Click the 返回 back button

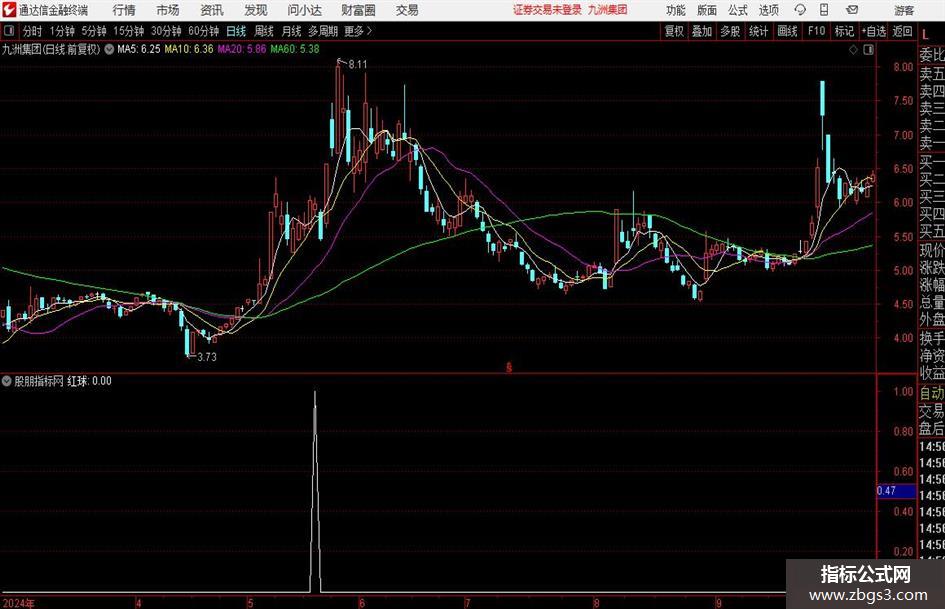pyautogui.click(x=902, y=31)
